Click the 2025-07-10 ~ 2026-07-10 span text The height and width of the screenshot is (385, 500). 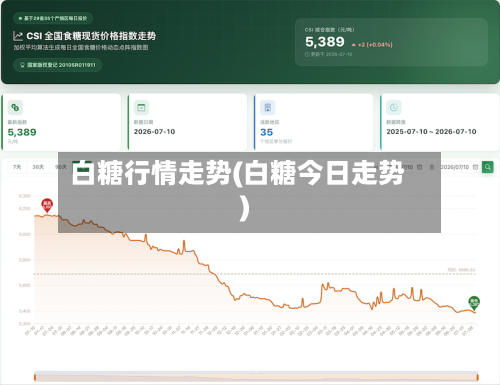(431, 132)
